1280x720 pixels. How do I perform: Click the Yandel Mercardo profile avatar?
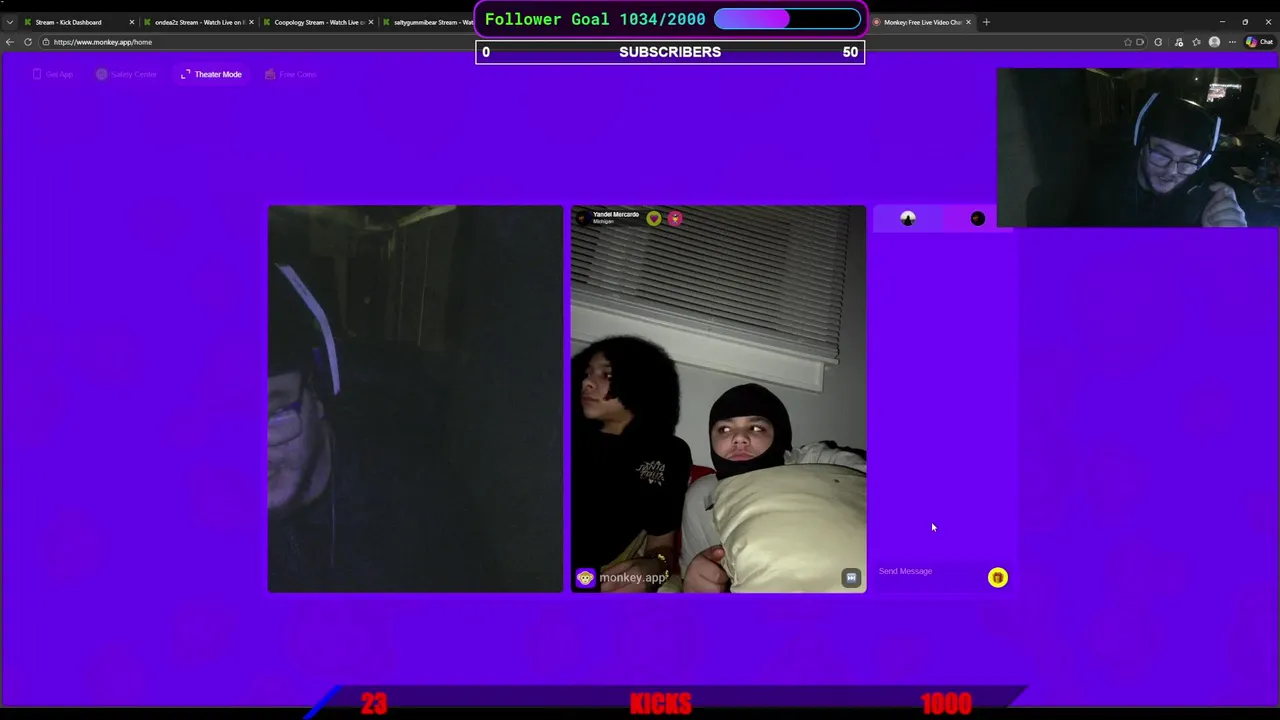583,217
